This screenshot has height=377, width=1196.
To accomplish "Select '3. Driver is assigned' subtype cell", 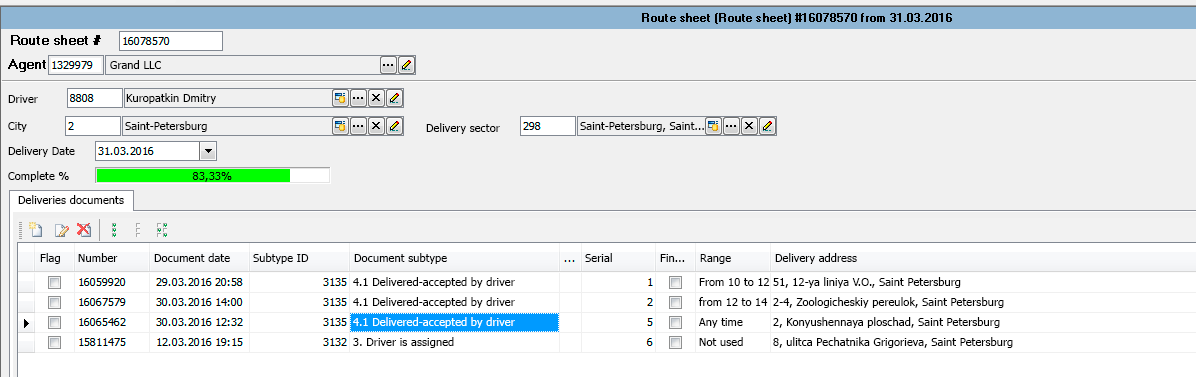I will [x=455, y=343].
